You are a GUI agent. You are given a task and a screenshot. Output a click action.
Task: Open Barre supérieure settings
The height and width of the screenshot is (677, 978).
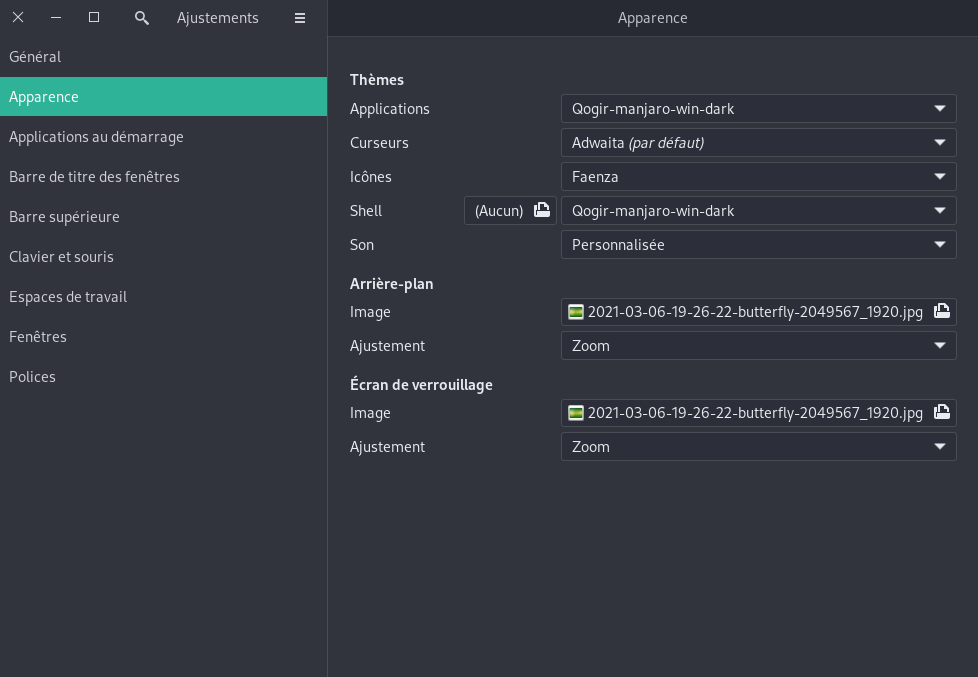point(163,217)
